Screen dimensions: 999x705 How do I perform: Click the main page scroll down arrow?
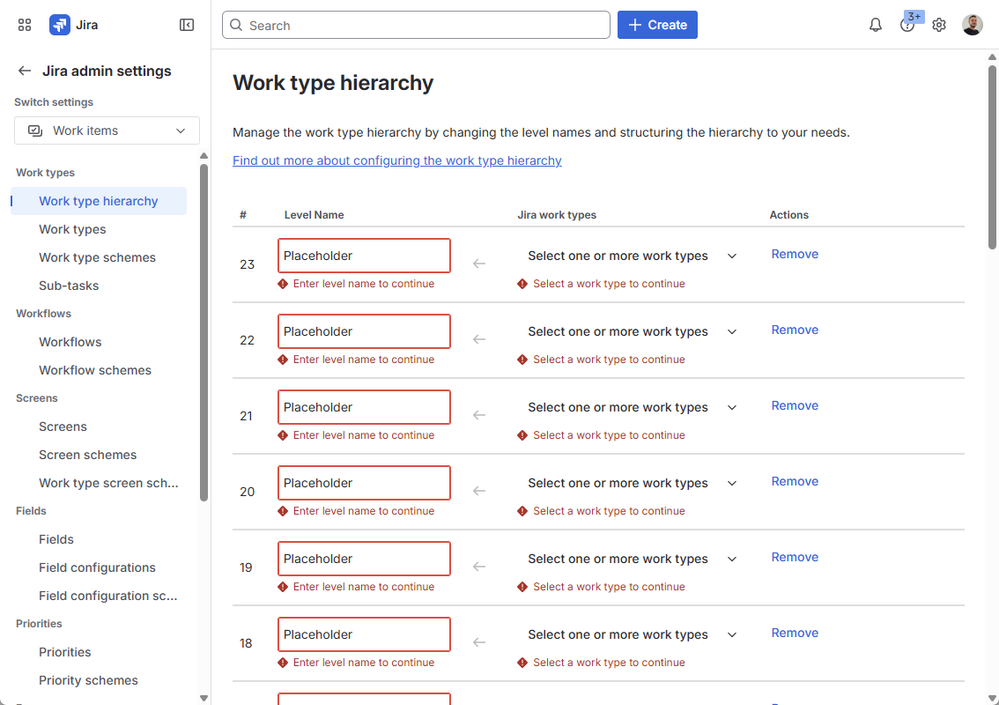992,698
